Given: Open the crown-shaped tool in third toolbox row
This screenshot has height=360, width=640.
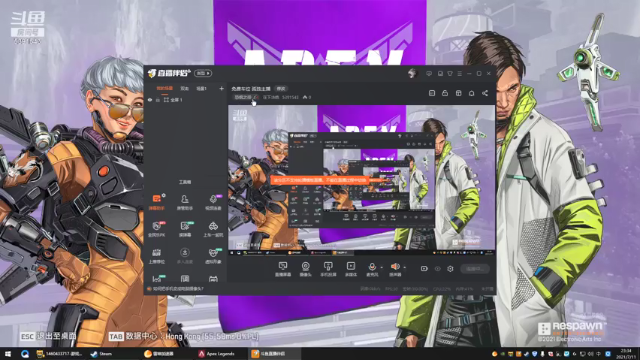Looking at the screenshot, I should (157, 256).
